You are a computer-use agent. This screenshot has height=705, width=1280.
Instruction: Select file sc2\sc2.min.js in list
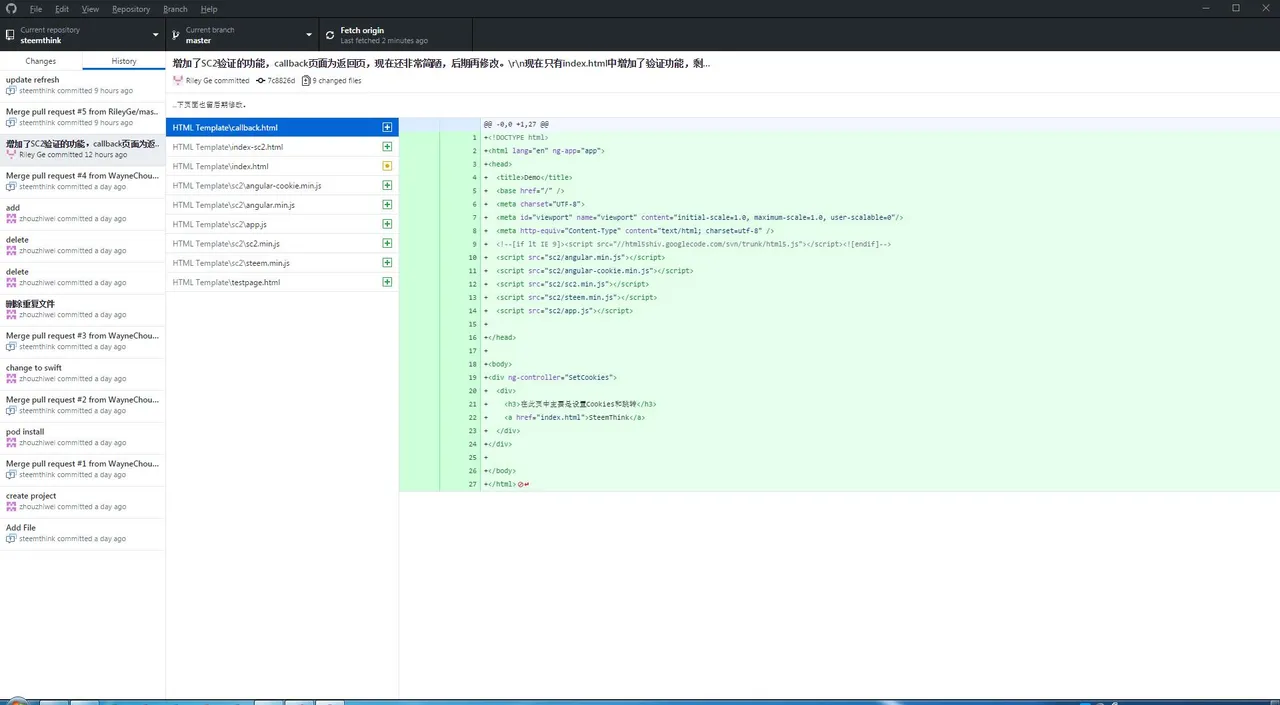[282, 243]
